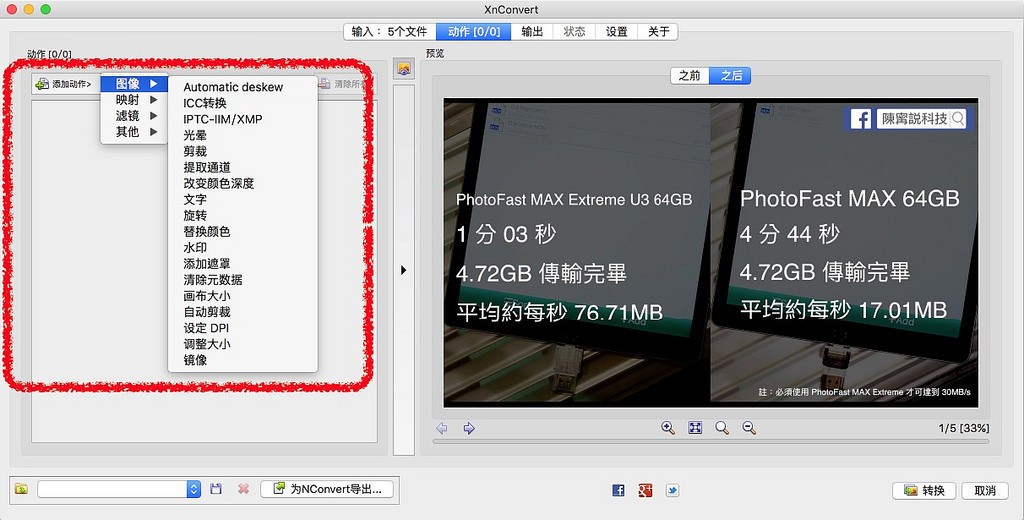Open the 滤镜 submenu
1024x520 pixels.
click(135, 116)
